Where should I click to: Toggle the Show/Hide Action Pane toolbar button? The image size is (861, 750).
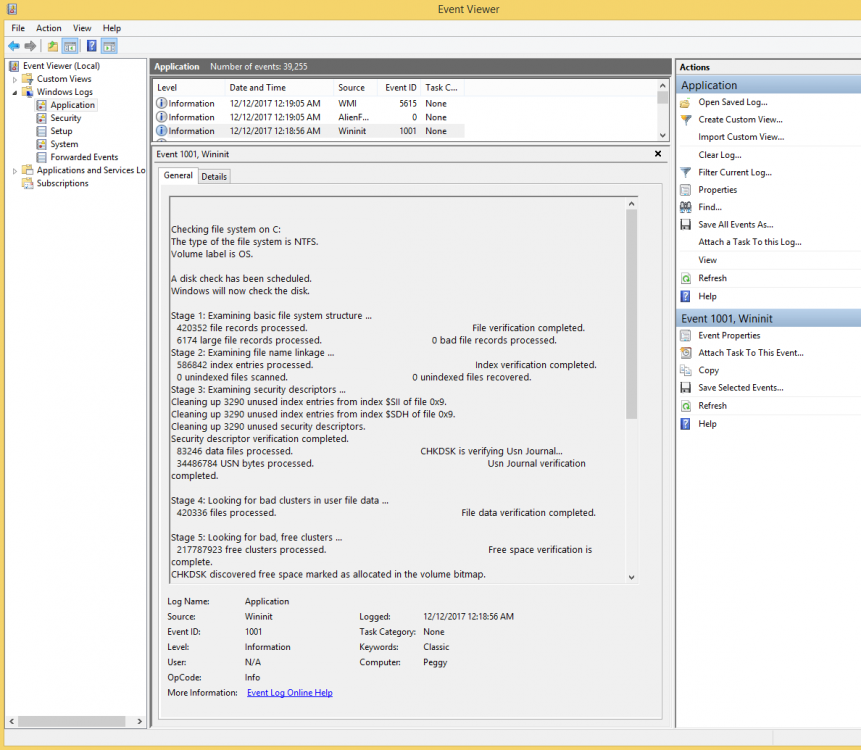[x=109, y=46]
